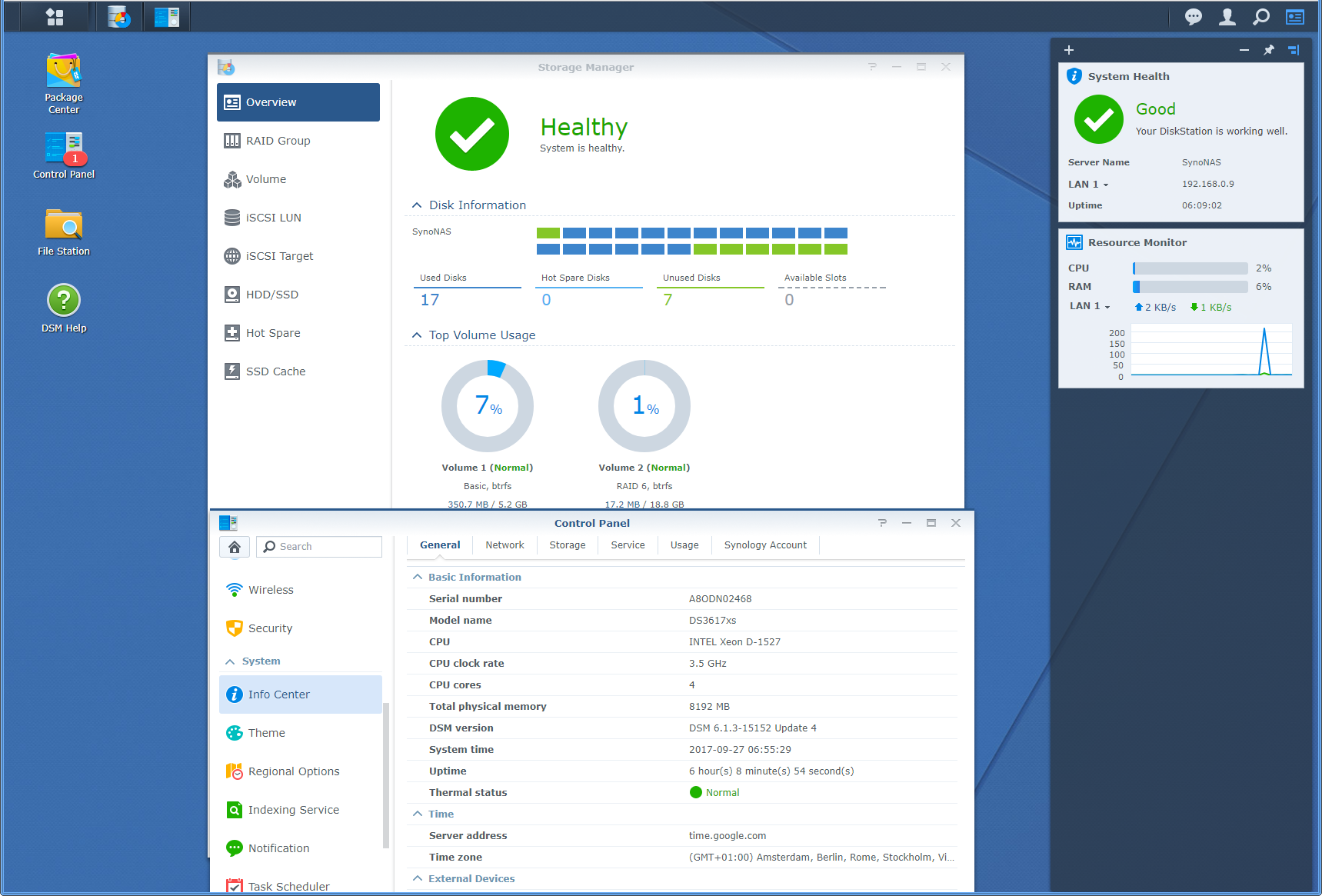Toggle widgets panel icon in top bar
The height and width of the screenshot is (896, 1322).
click(1295, 17)
